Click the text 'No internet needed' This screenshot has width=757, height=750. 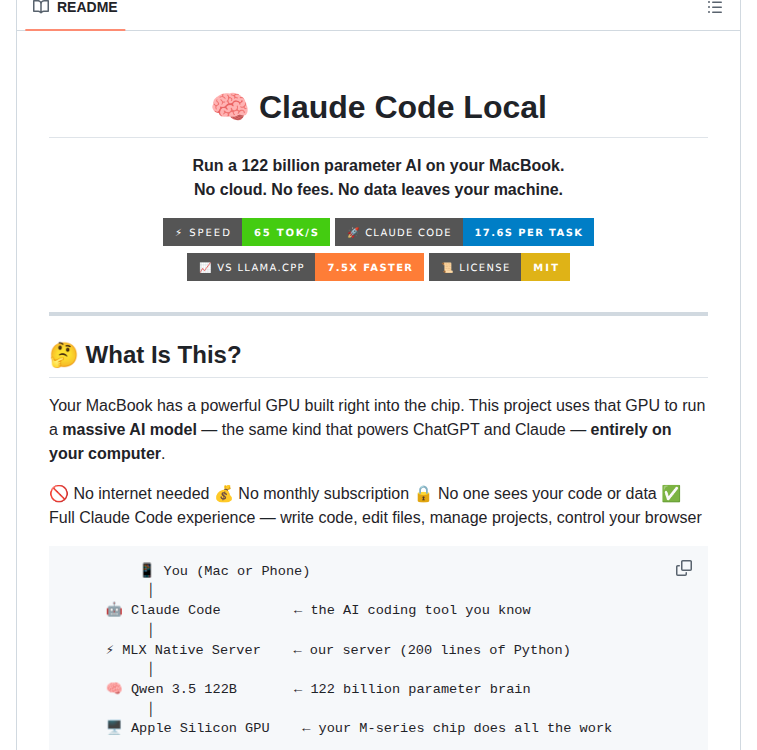click(141, 494)
